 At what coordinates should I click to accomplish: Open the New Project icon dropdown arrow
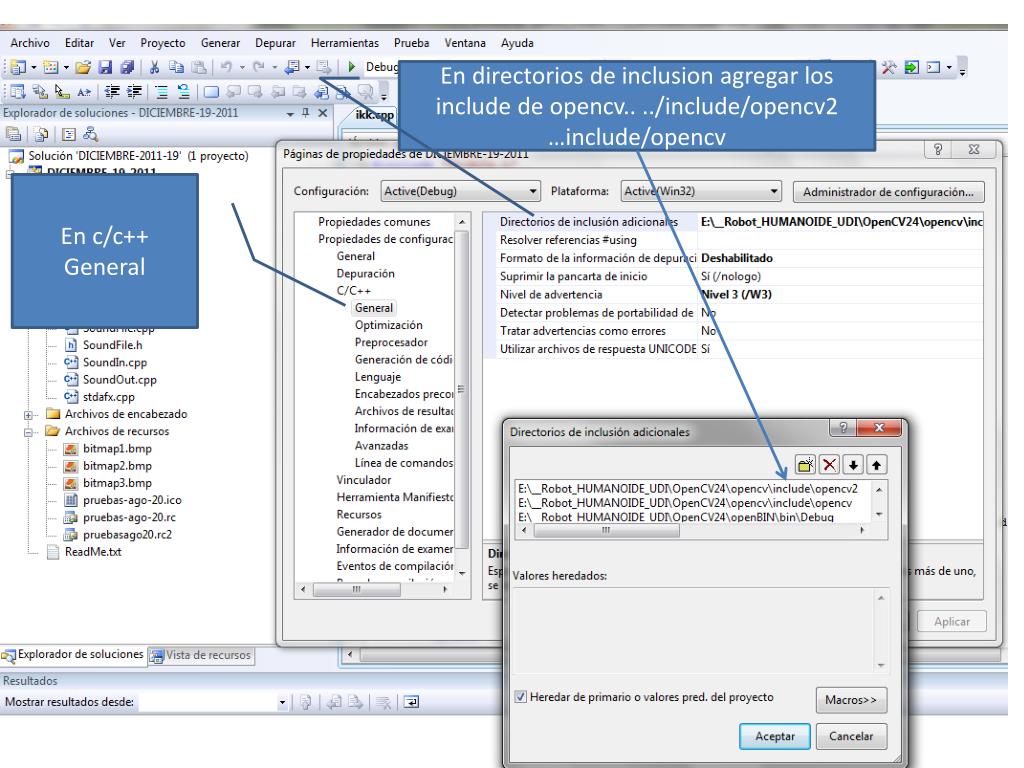click(33, 67)
